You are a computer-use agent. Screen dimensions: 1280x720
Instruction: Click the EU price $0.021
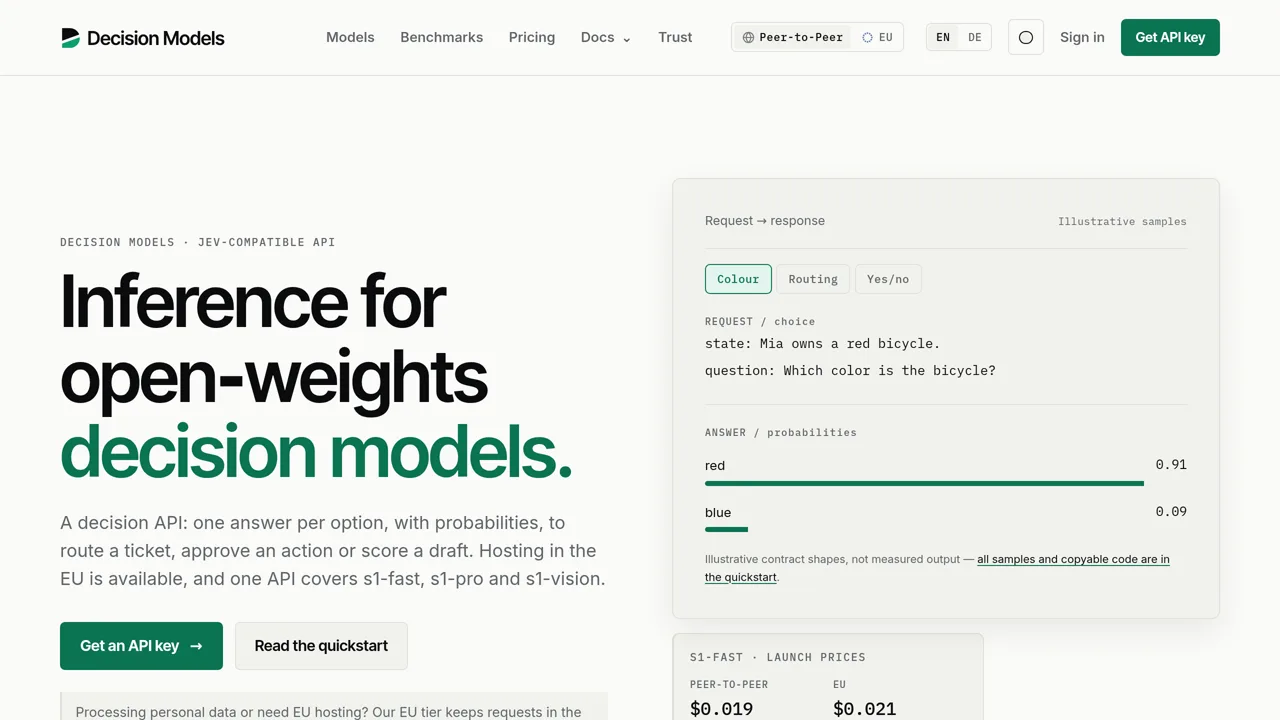[x=864, y=709]
